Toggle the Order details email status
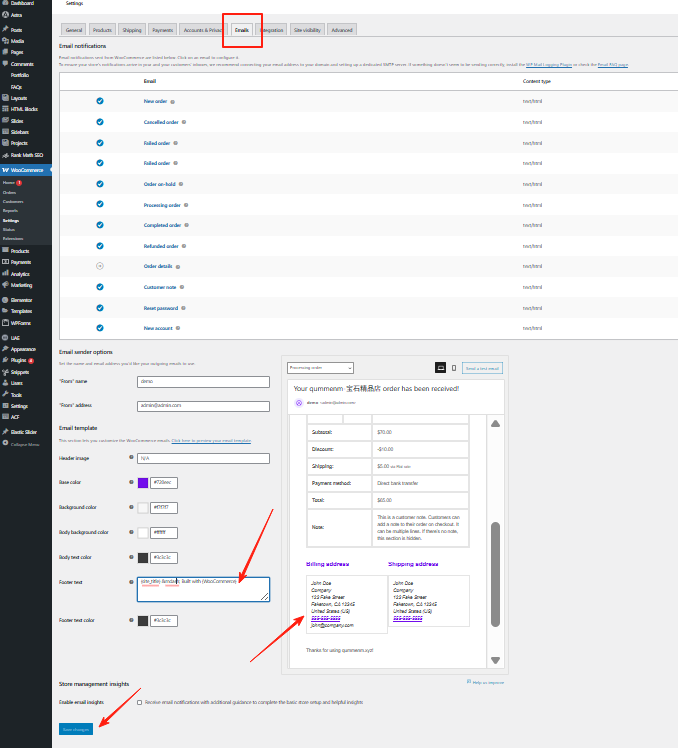Viewport: 678px width, 748px height. (100, 266)
